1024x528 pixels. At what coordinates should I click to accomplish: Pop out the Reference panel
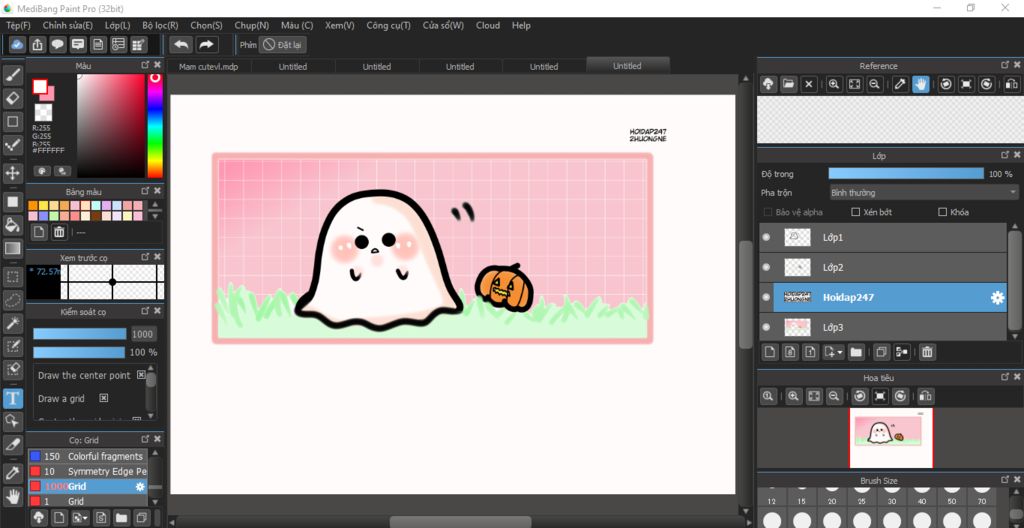pos(1005,65)
